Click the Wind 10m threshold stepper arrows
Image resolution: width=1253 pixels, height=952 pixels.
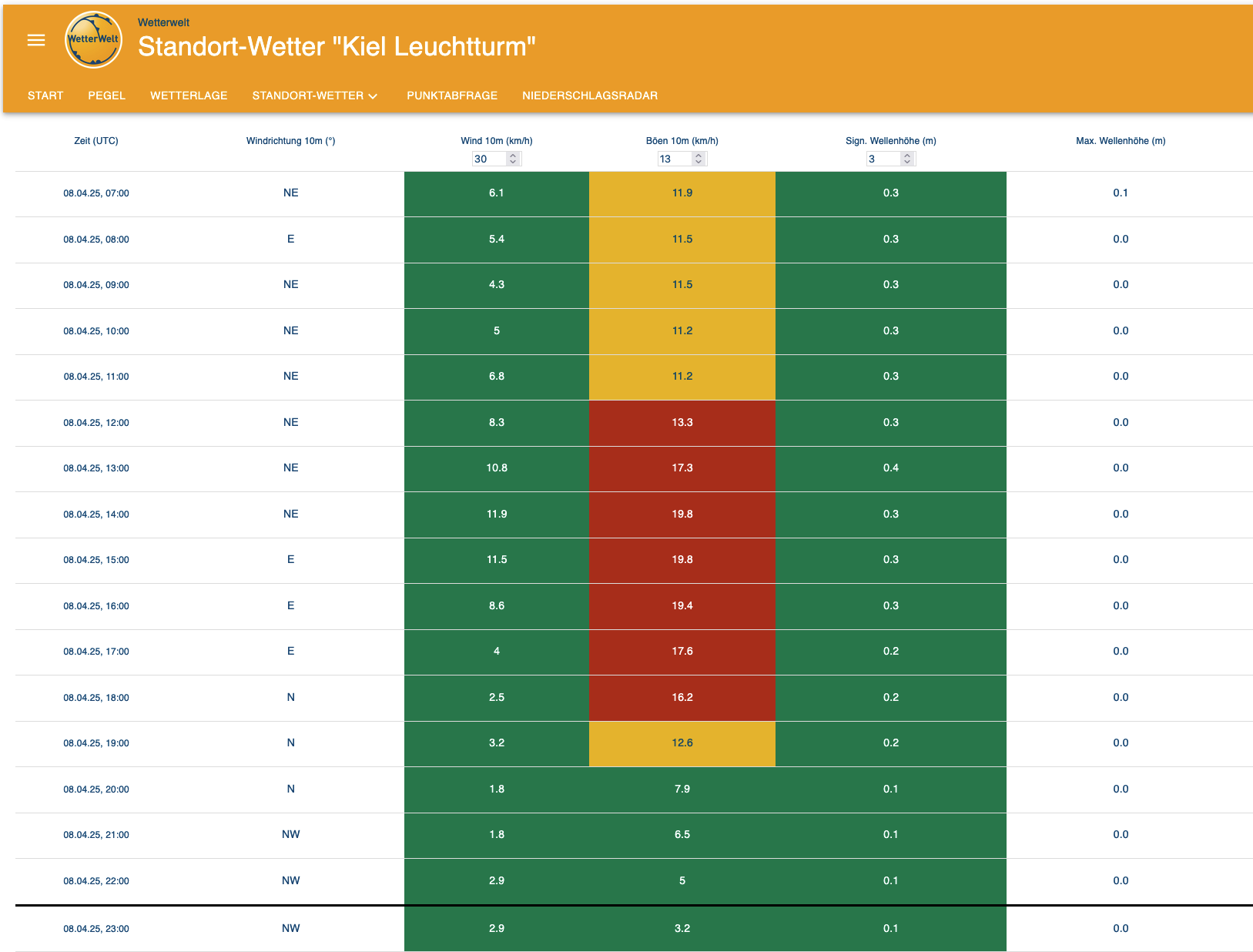pyautogui.click(x=514, y=159)
